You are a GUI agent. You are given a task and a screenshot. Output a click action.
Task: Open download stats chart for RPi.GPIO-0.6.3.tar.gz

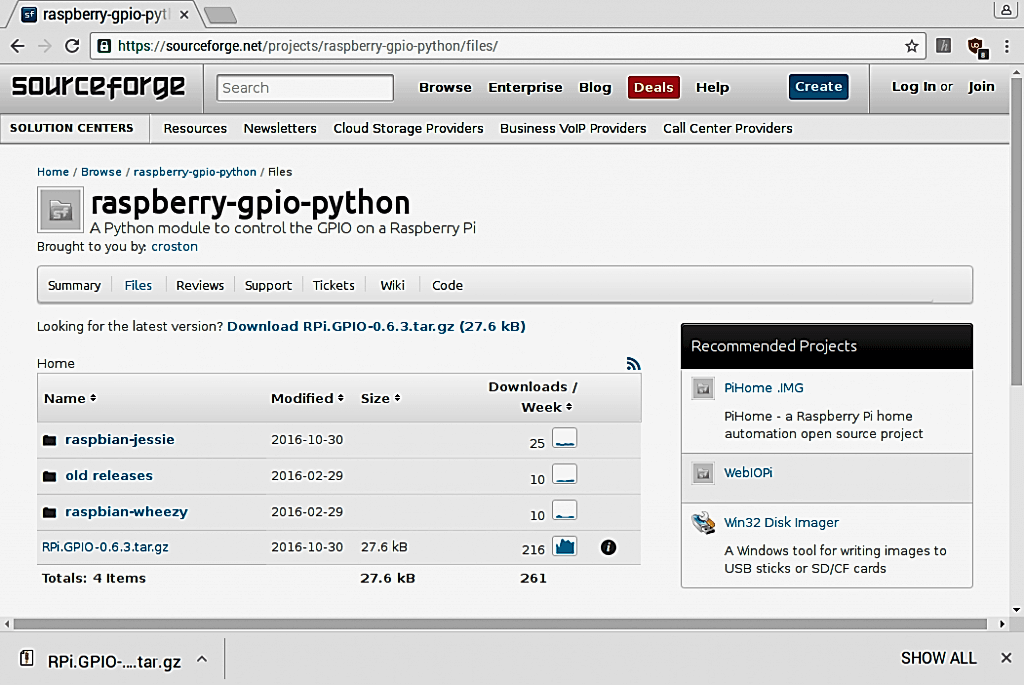click(564, 547)
